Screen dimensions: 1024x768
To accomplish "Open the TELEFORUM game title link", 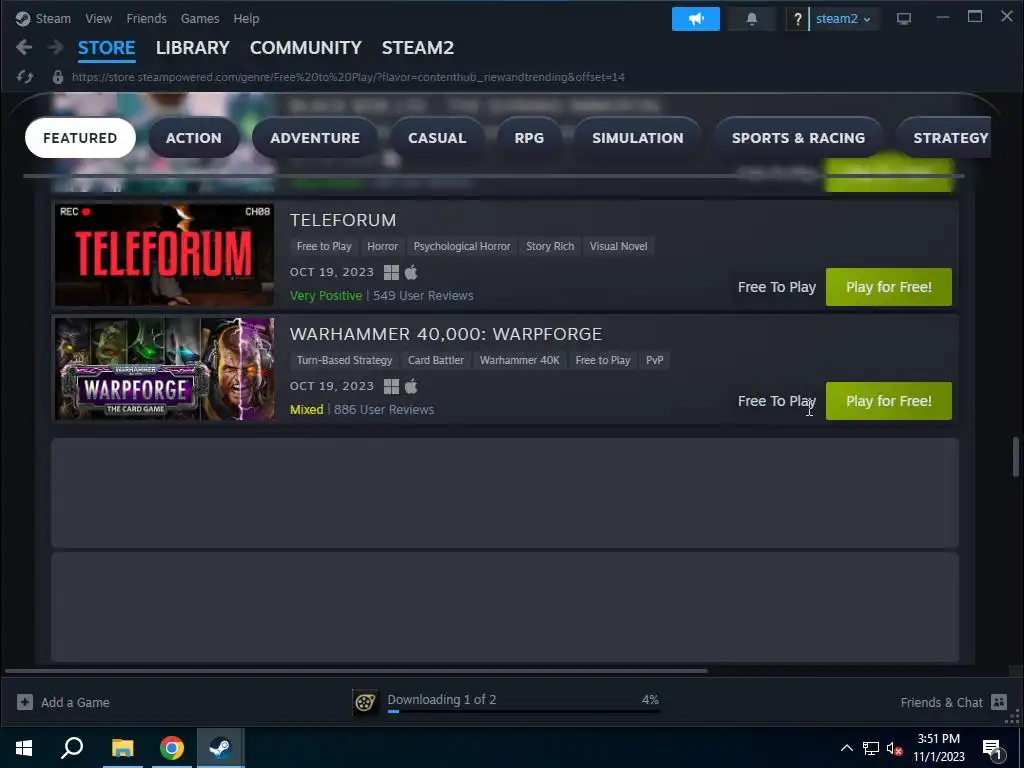I will [x=343, y=220].
